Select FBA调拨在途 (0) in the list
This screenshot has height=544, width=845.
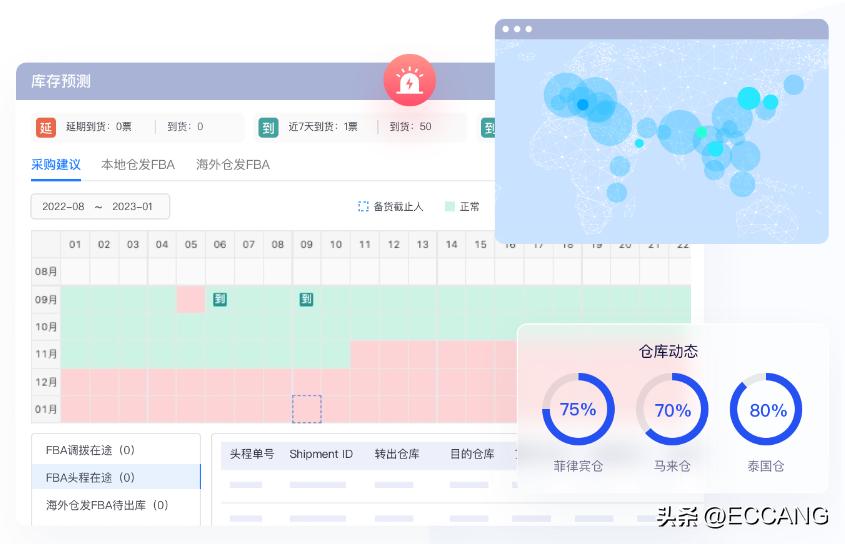(x=116, y=450)
